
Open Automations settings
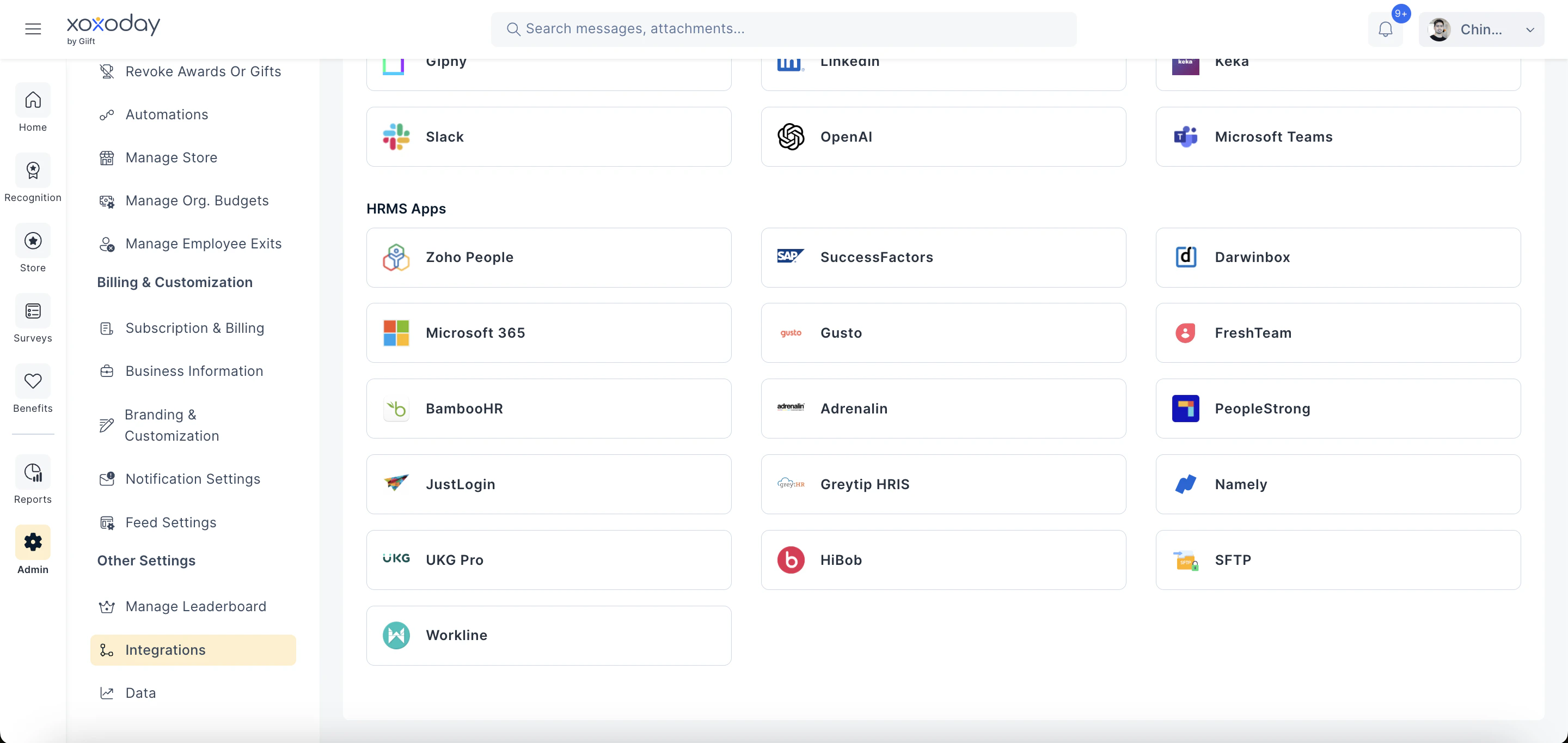coord(193,114)
